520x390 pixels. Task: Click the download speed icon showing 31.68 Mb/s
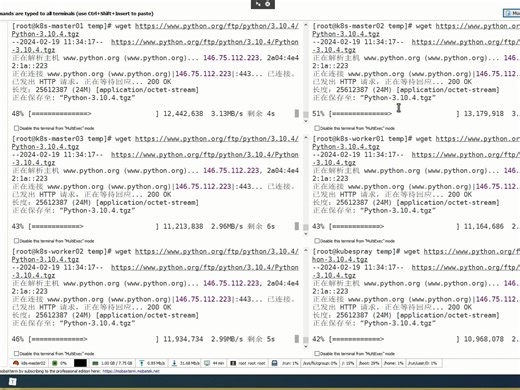(x=174, y=363)
